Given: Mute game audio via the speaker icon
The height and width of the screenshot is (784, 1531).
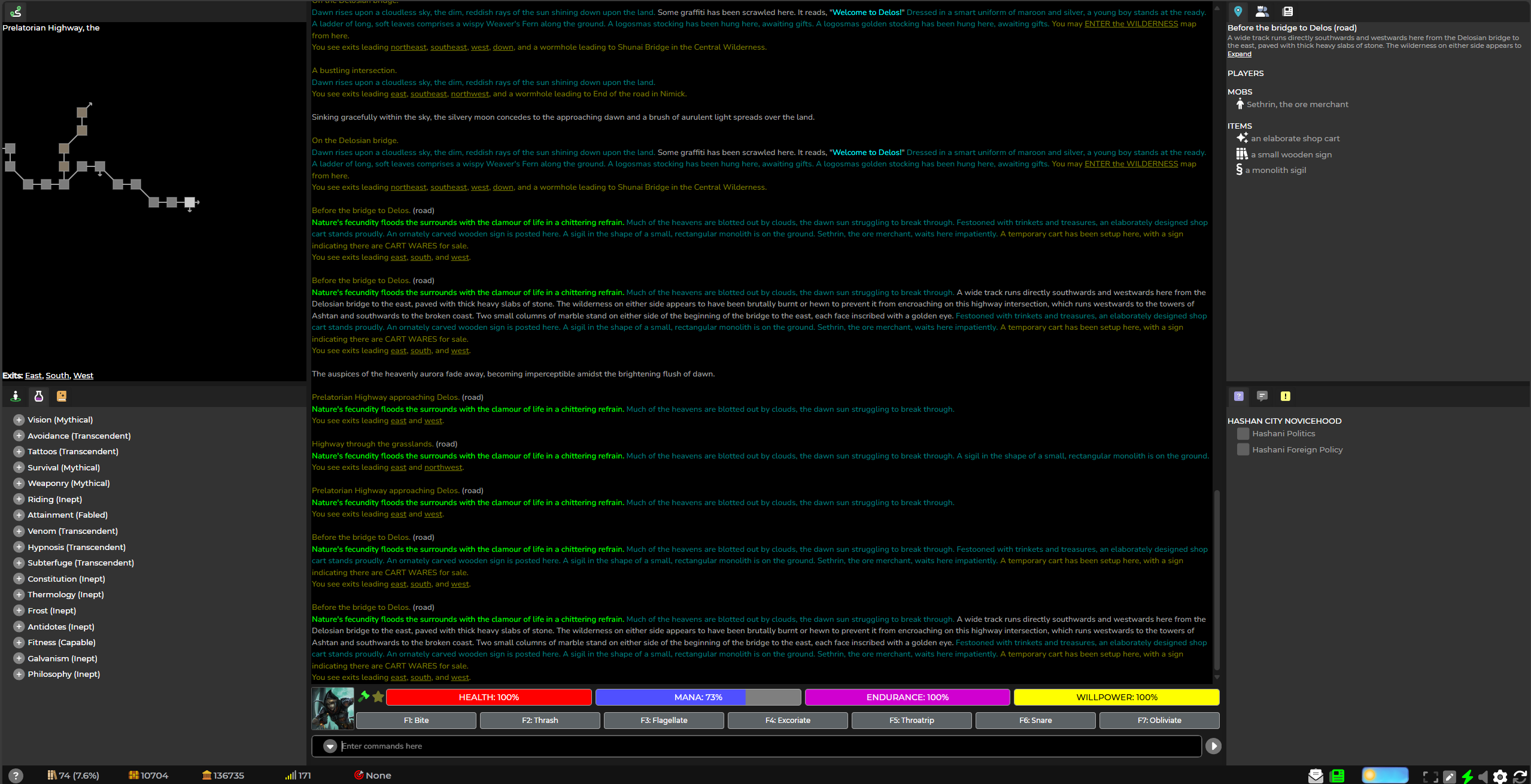Looking at the screenshot, I should point(1483,775).
